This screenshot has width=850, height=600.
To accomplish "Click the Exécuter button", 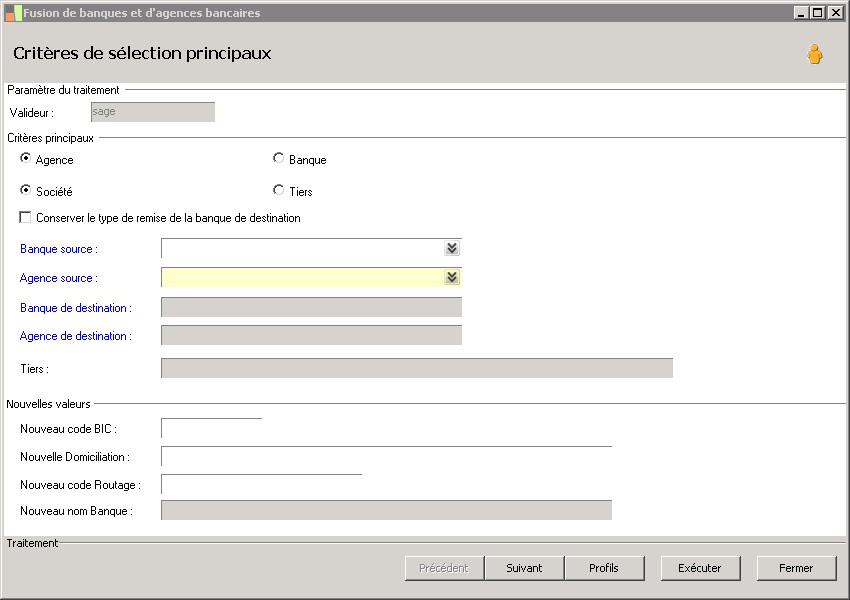I will click(x=700, y=568).
